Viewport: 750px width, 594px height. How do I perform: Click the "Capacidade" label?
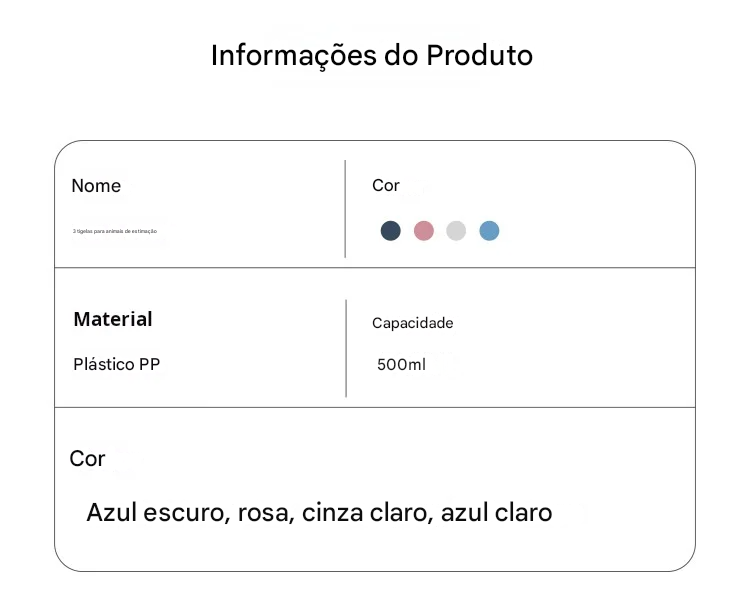coord(413,323)
